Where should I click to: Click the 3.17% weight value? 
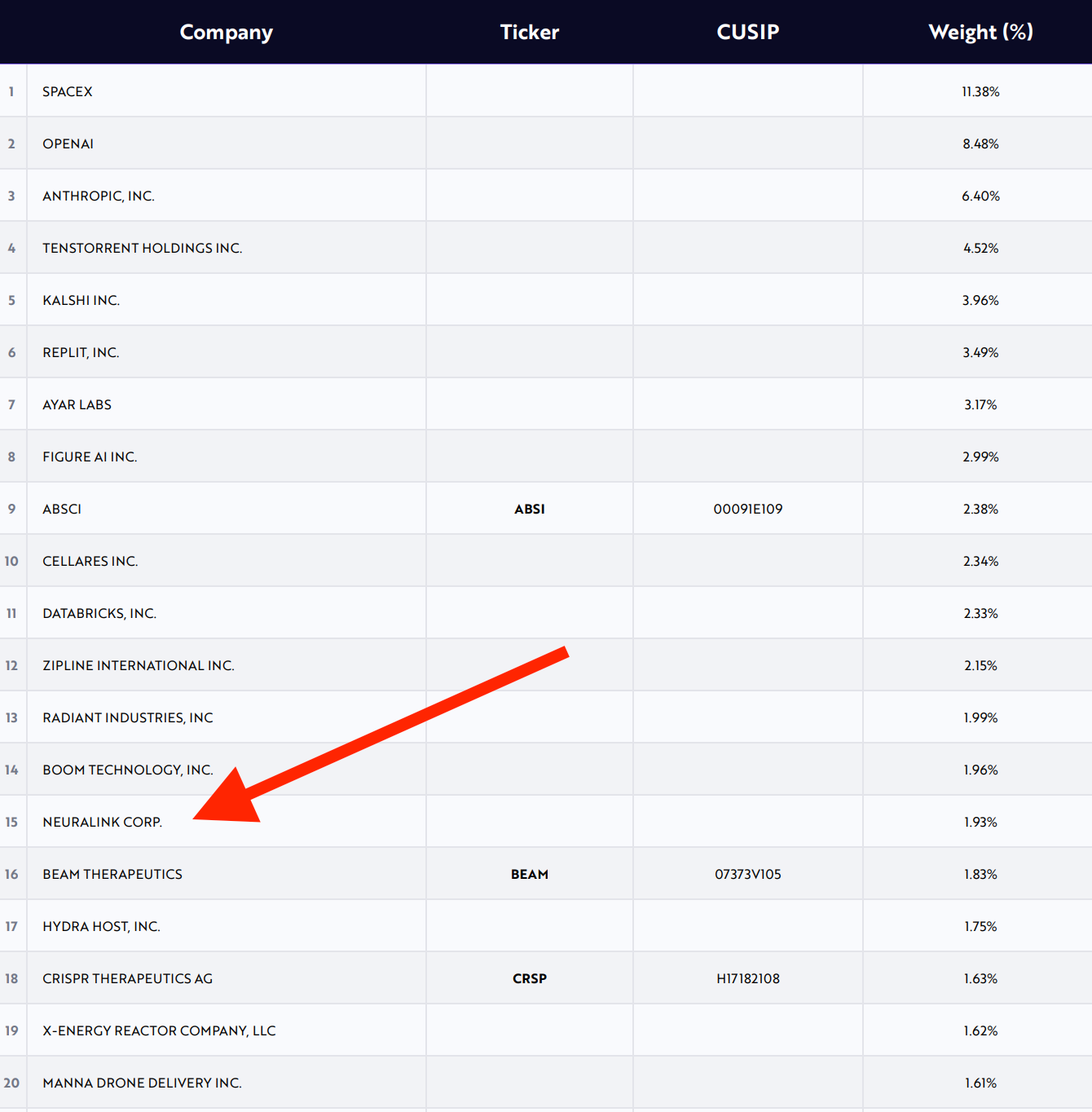tap(980, 404)
